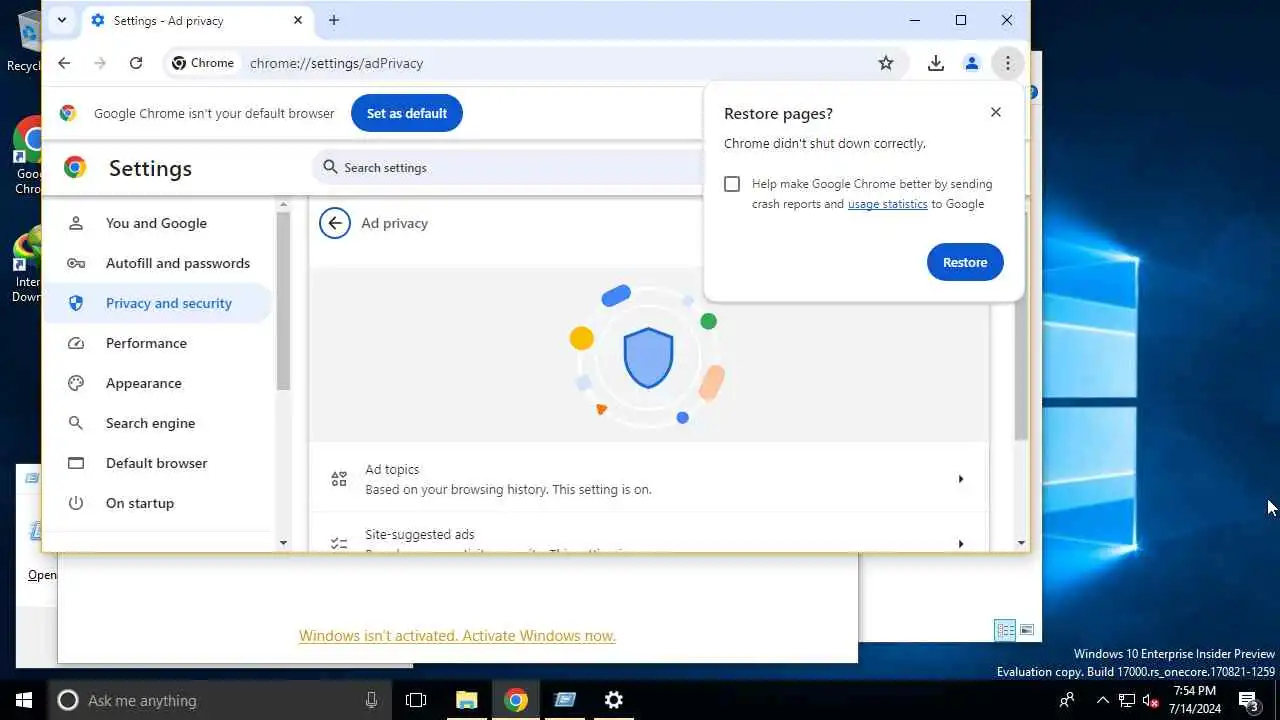This screenshot has height=720, width=1280.
Task: Click sidebar scrollbar up arrow
Action: tap(283, 204)
